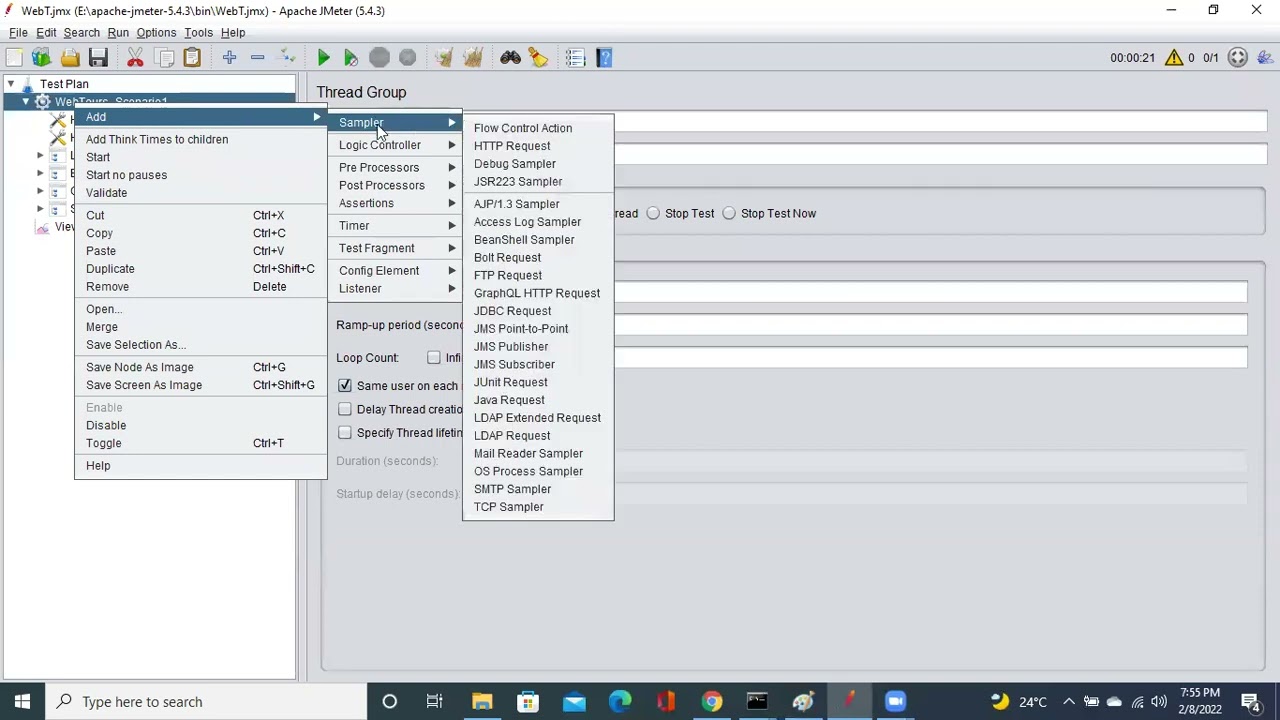This screenshot has width=1280, height=720.
Task: Choose JSR223 Sampler from the list
Action: 538,182
